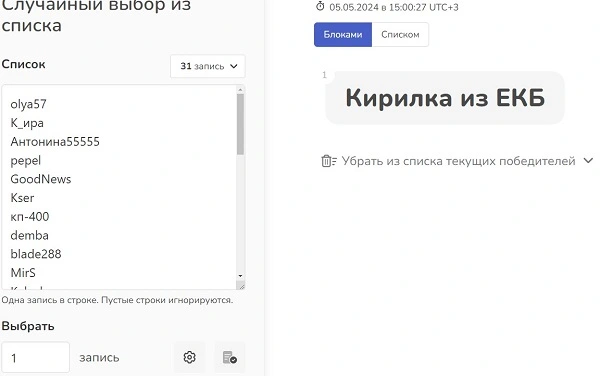600x376 pixels.
Task: Switch to the Списком view tab
Action: 400,34
